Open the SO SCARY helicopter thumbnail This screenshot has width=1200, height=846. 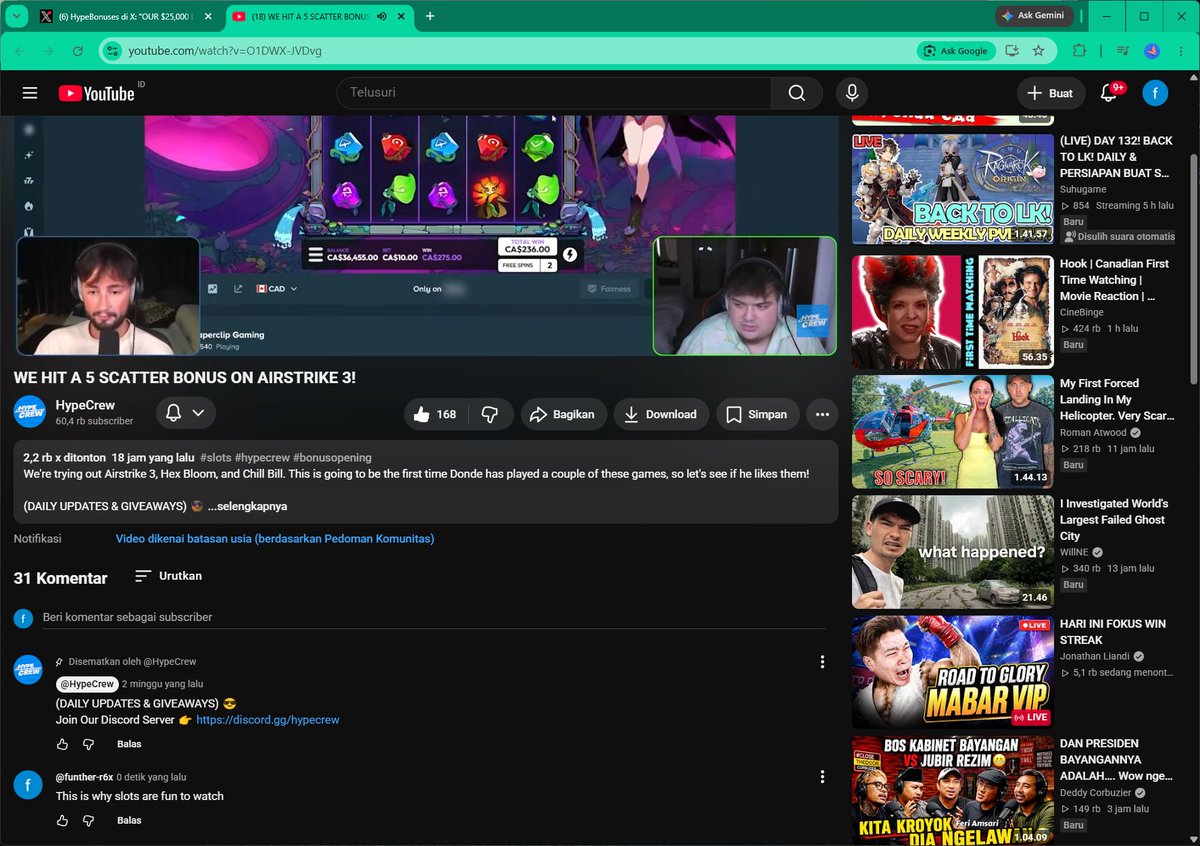953,432
